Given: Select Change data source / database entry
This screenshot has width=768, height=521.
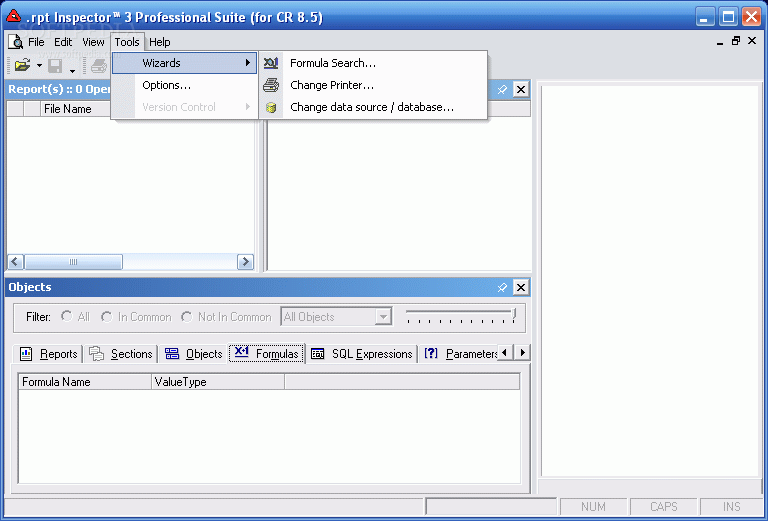Looking at the screenshot, I should coord(373,107).
